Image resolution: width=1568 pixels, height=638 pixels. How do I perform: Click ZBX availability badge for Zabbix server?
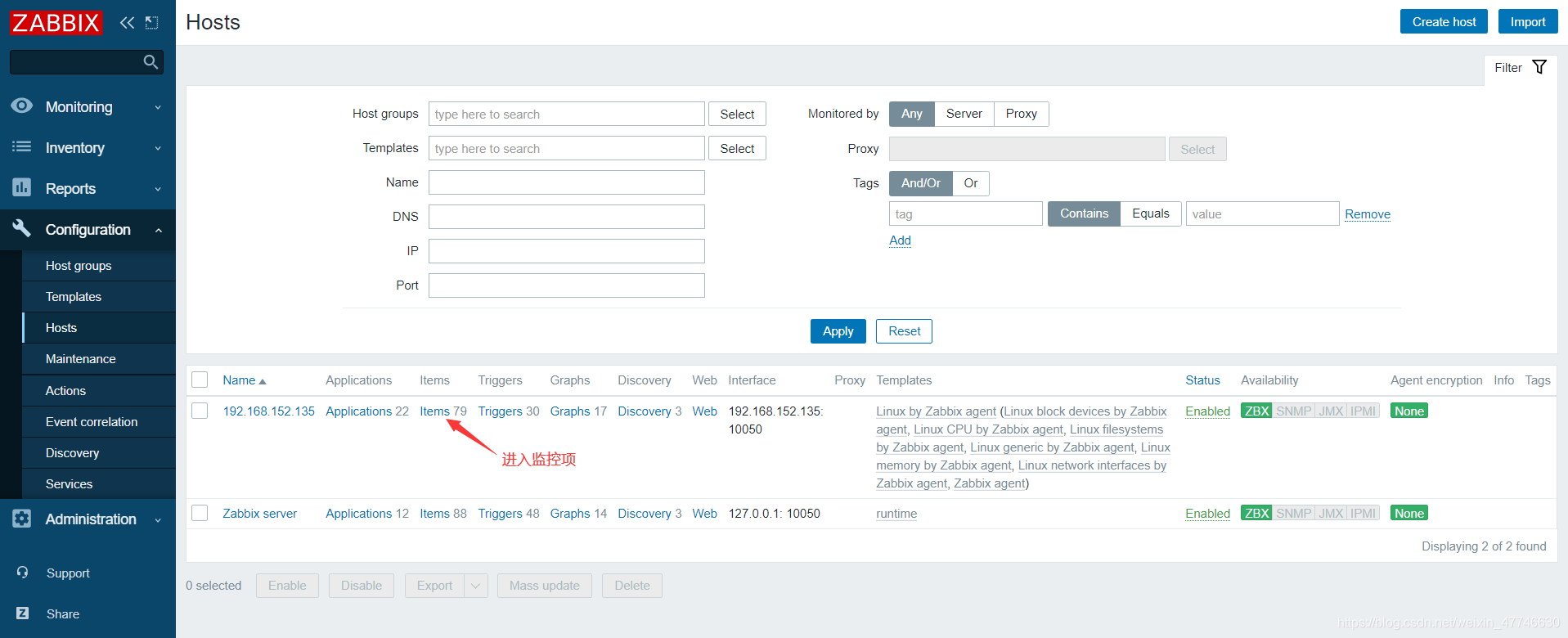(x=1256, y=514)
